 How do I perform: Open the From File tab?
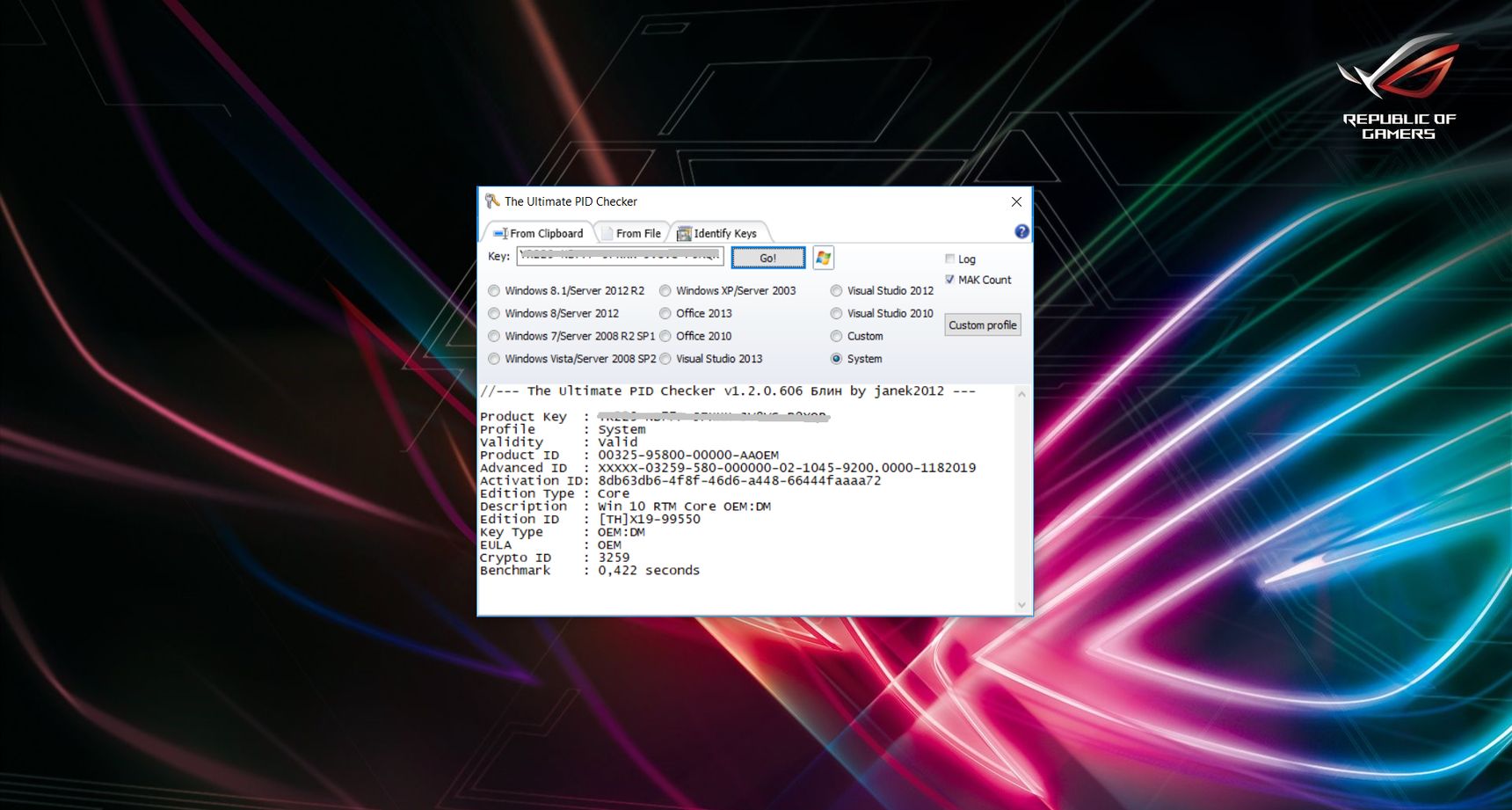click(630, 233)
